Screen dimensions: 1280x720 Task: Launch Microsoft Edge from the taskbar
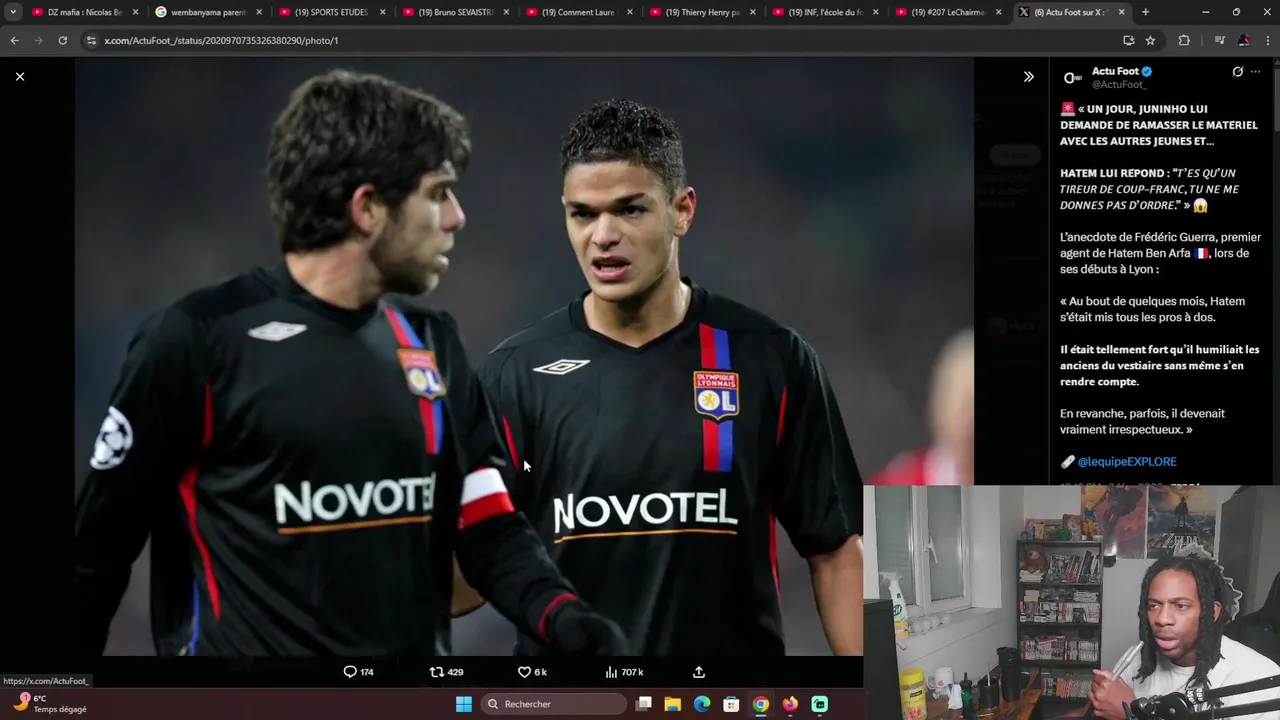(702, 704)
